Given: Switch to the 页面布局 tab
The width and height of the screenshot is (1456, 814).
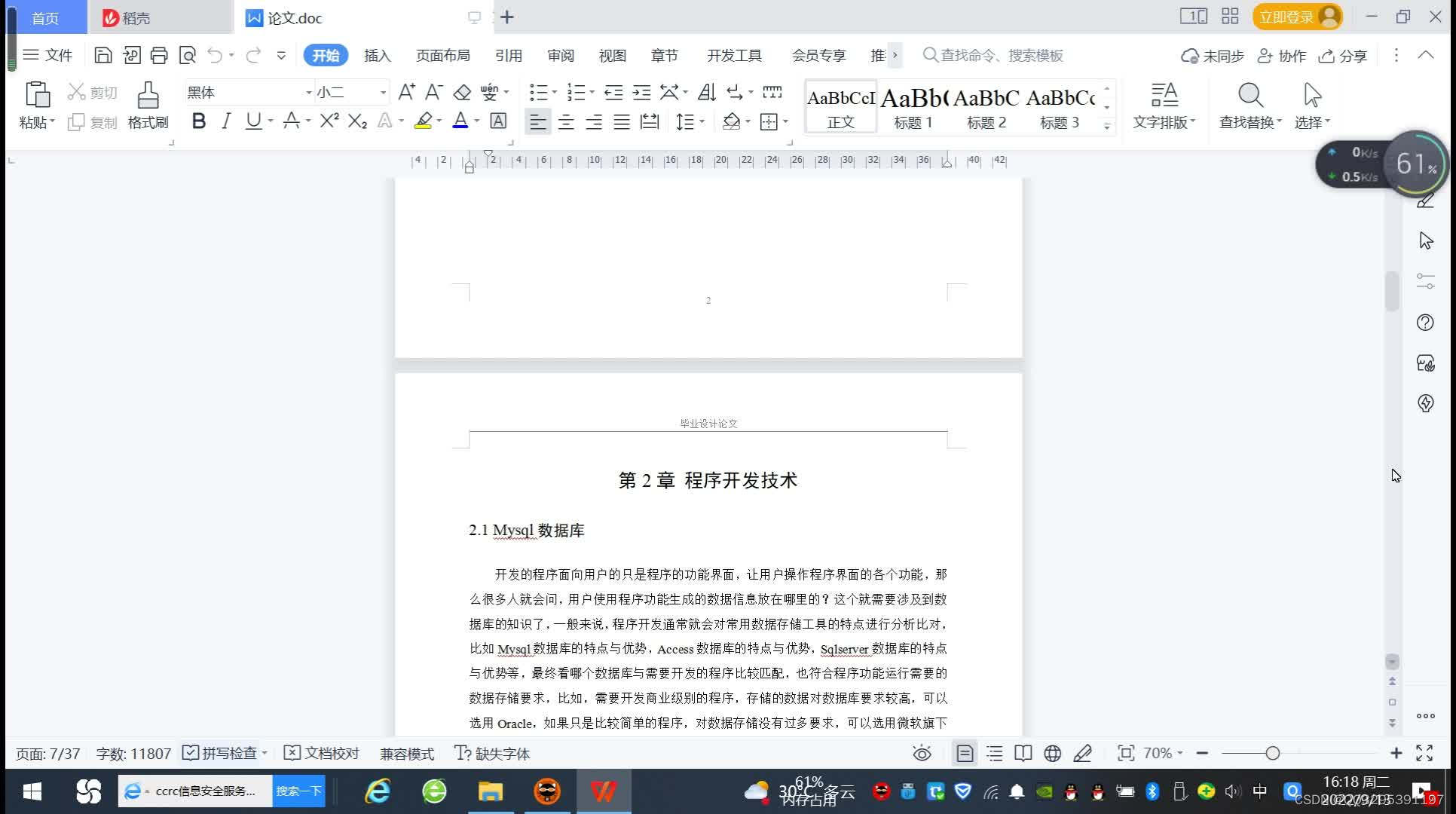Looking at the screenshot, I should coord(442,55).
